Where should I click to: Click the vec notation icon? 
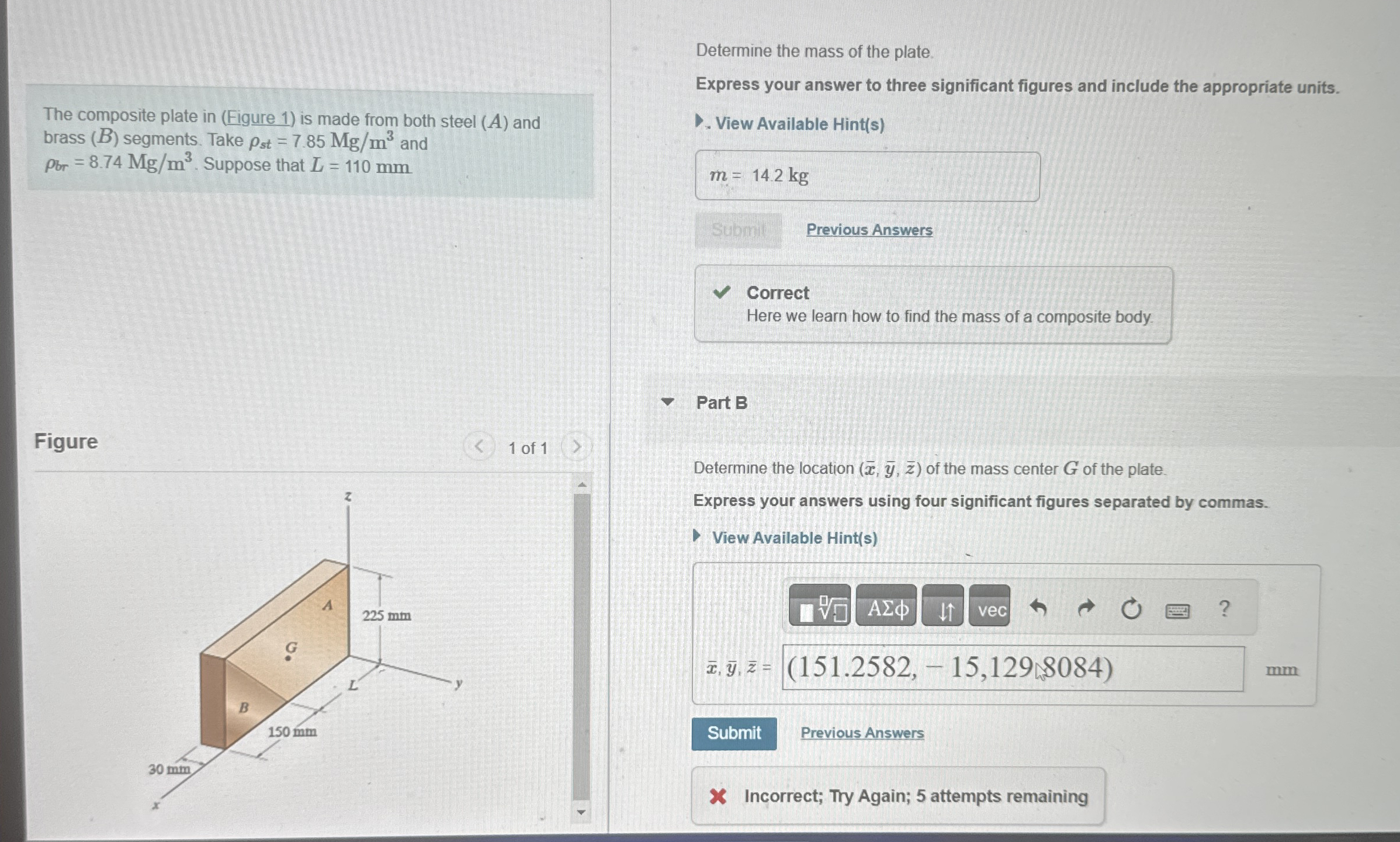click(x=992, y=611)
